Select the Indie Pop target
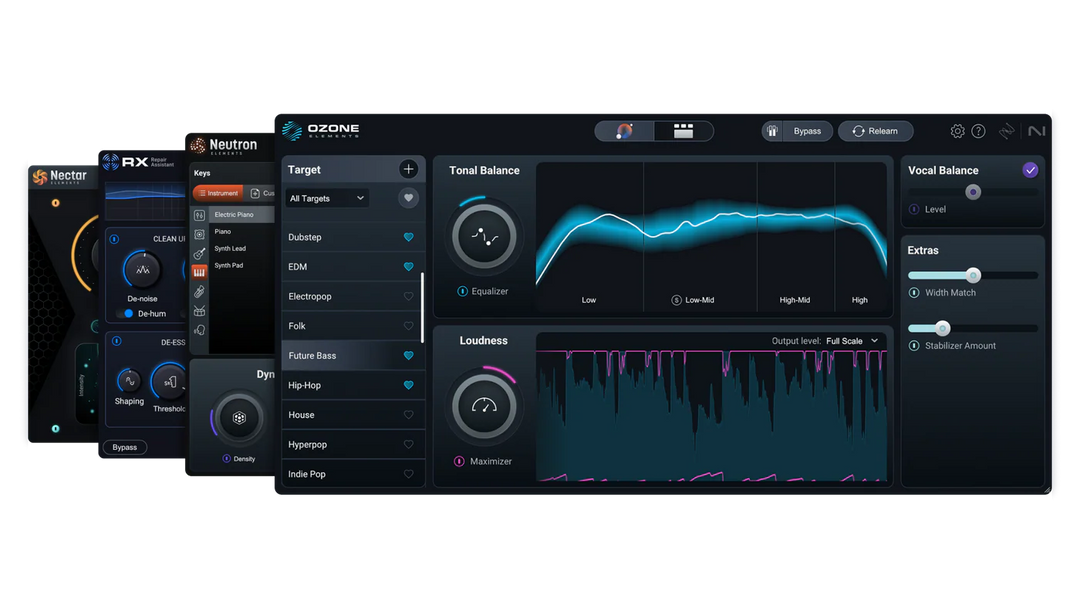The height and width of the screenshot is (608, 1080). pos(353,474)
